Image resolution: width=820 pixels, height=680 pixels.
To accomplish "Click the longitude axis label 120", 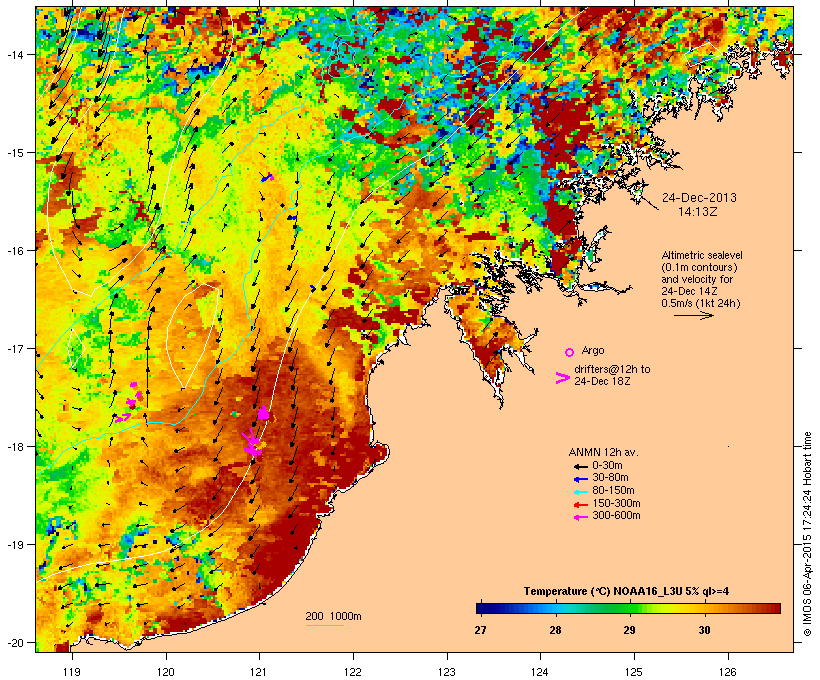I will 166,672.
